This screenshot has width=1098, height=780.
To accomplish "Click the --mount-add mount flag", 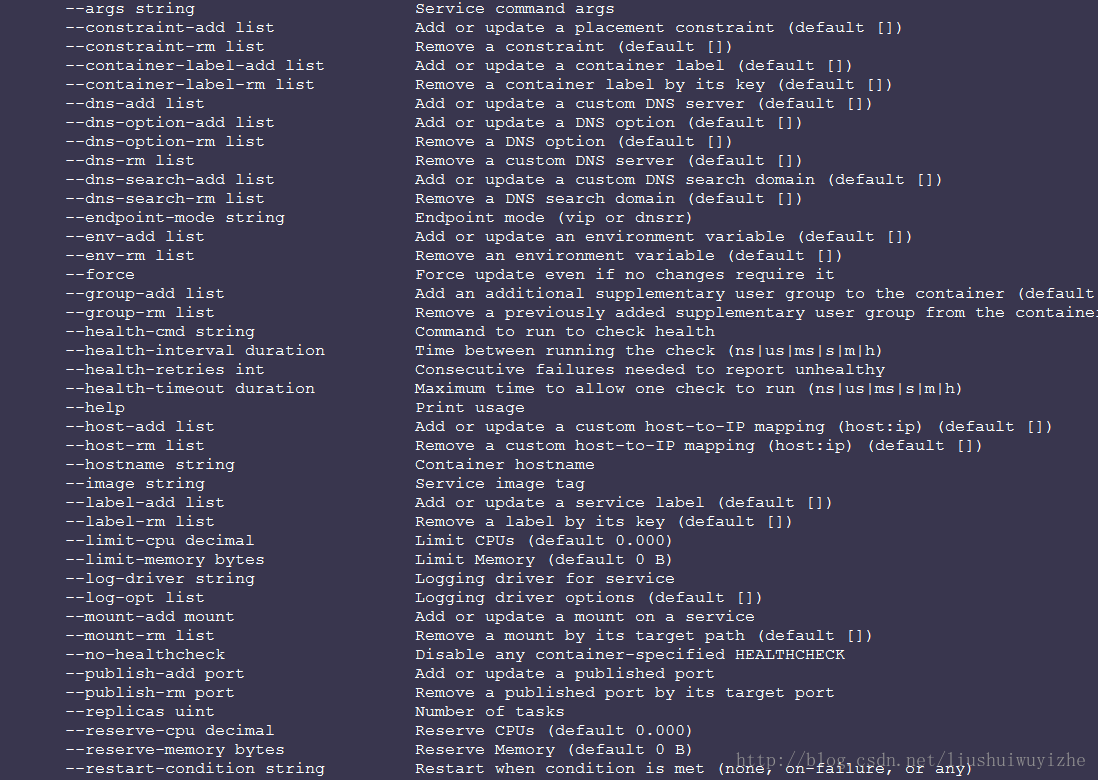I will tap(150, 617).
